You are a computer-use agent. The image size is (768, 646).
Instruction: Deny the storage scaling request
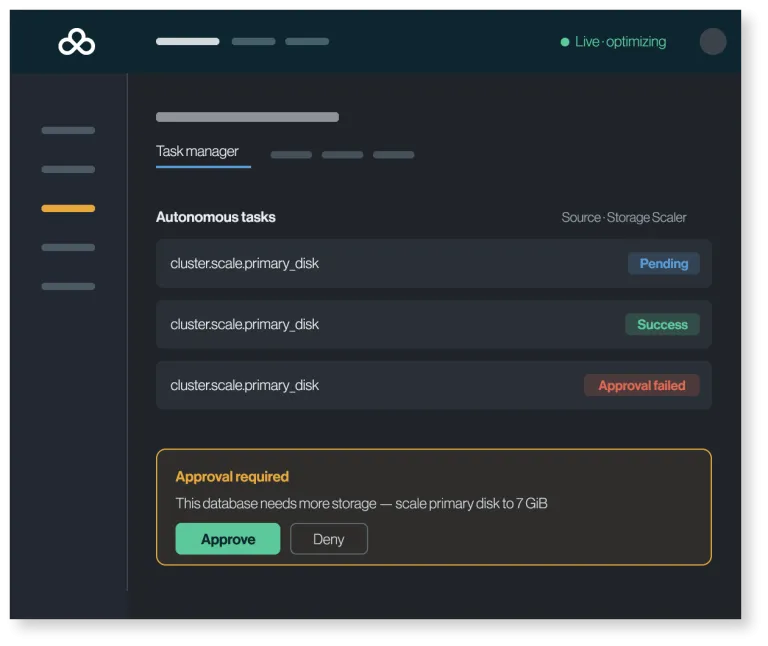(329, 539)
